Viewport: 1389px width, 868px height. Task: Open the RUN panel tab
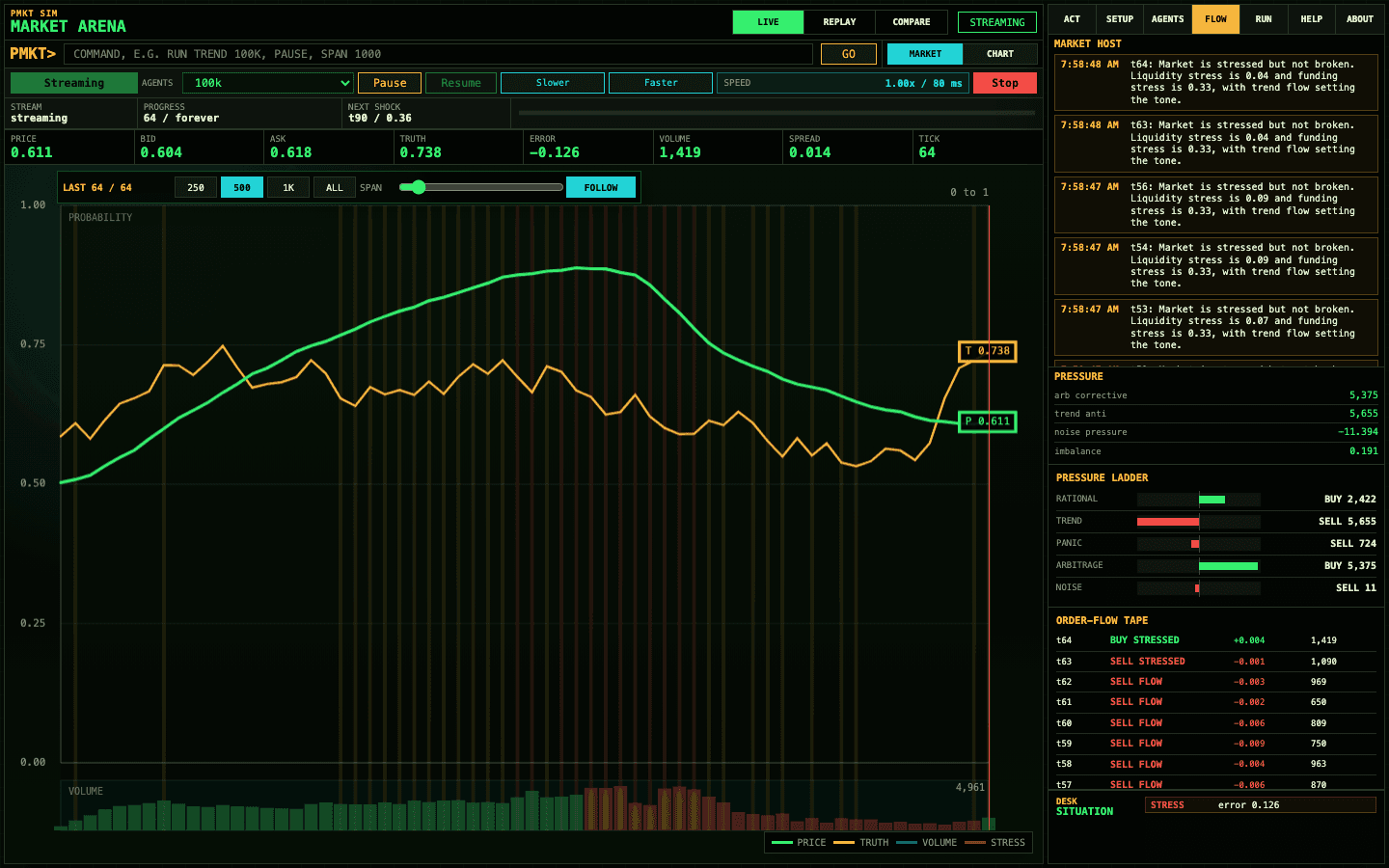[1264, 19]
